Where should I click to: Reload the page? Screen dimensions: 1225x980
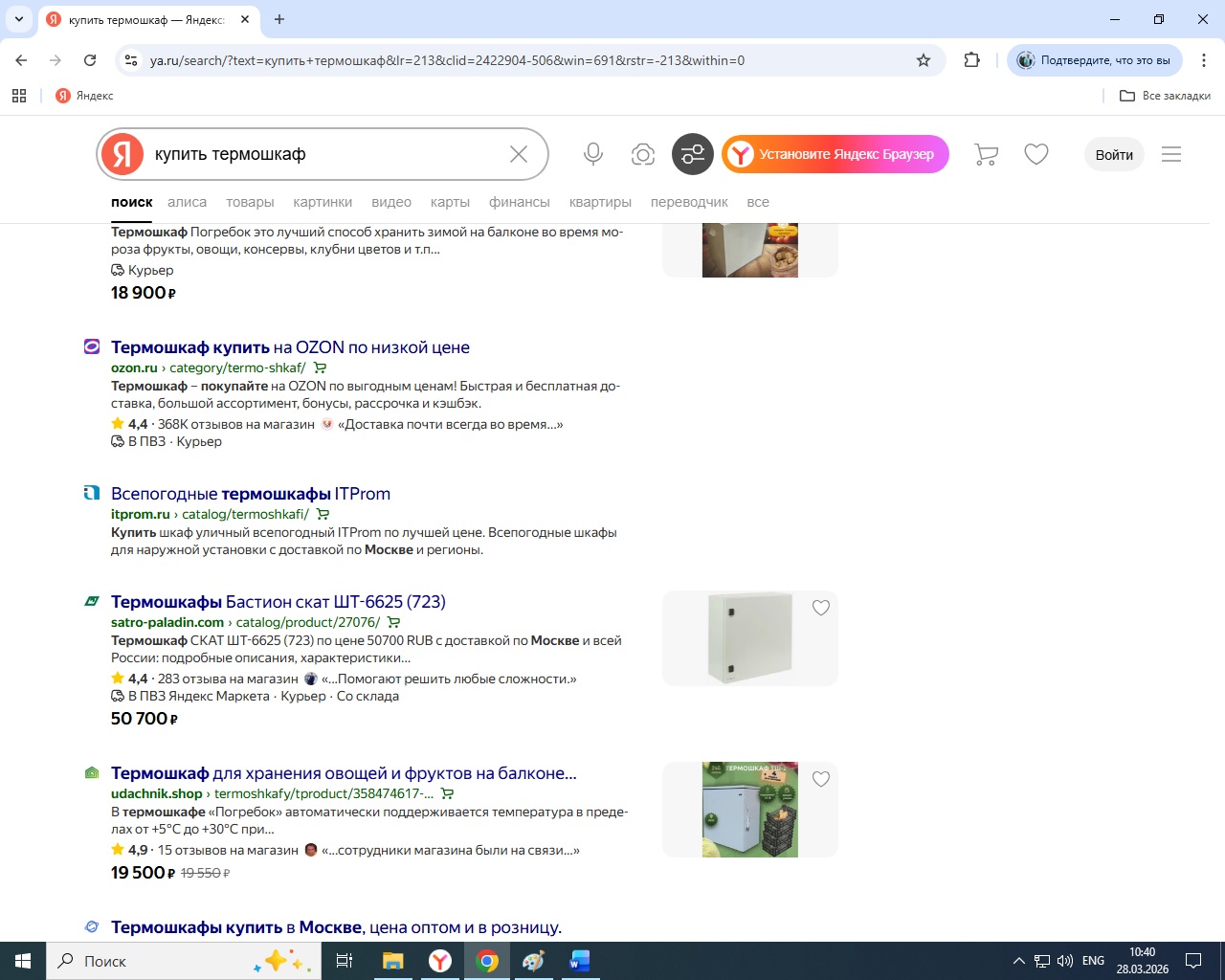coord(90,60)
